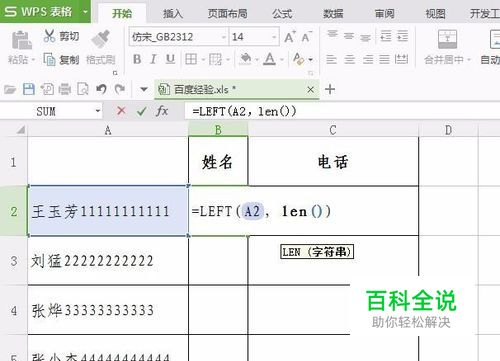Image resolution: width=500 pixels, height=361 pixels.
Task: Click the Copy (复制) icon
Action: [49, 60]
